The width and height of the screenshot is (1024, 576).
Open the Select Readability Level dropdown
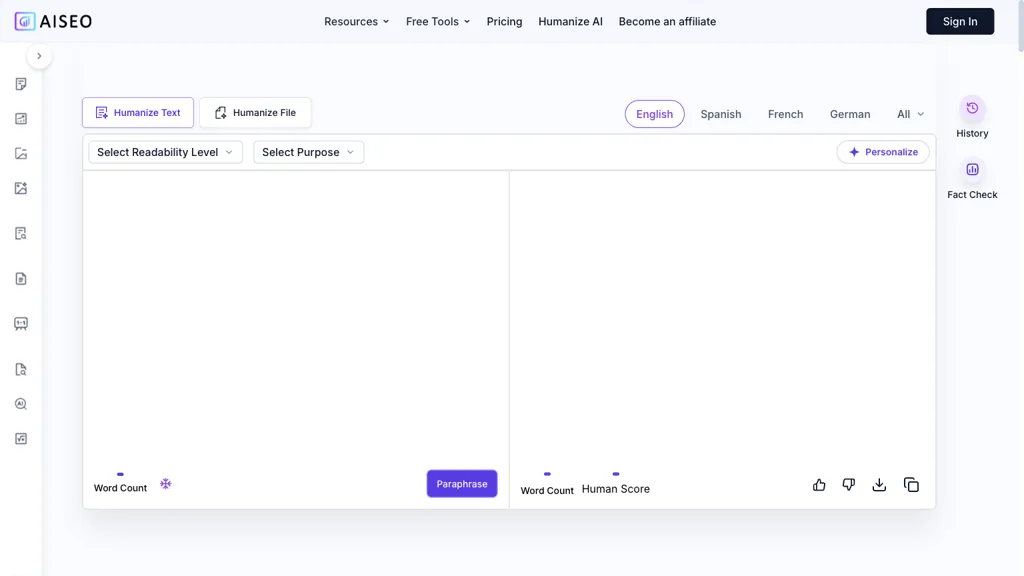[165, 152]
